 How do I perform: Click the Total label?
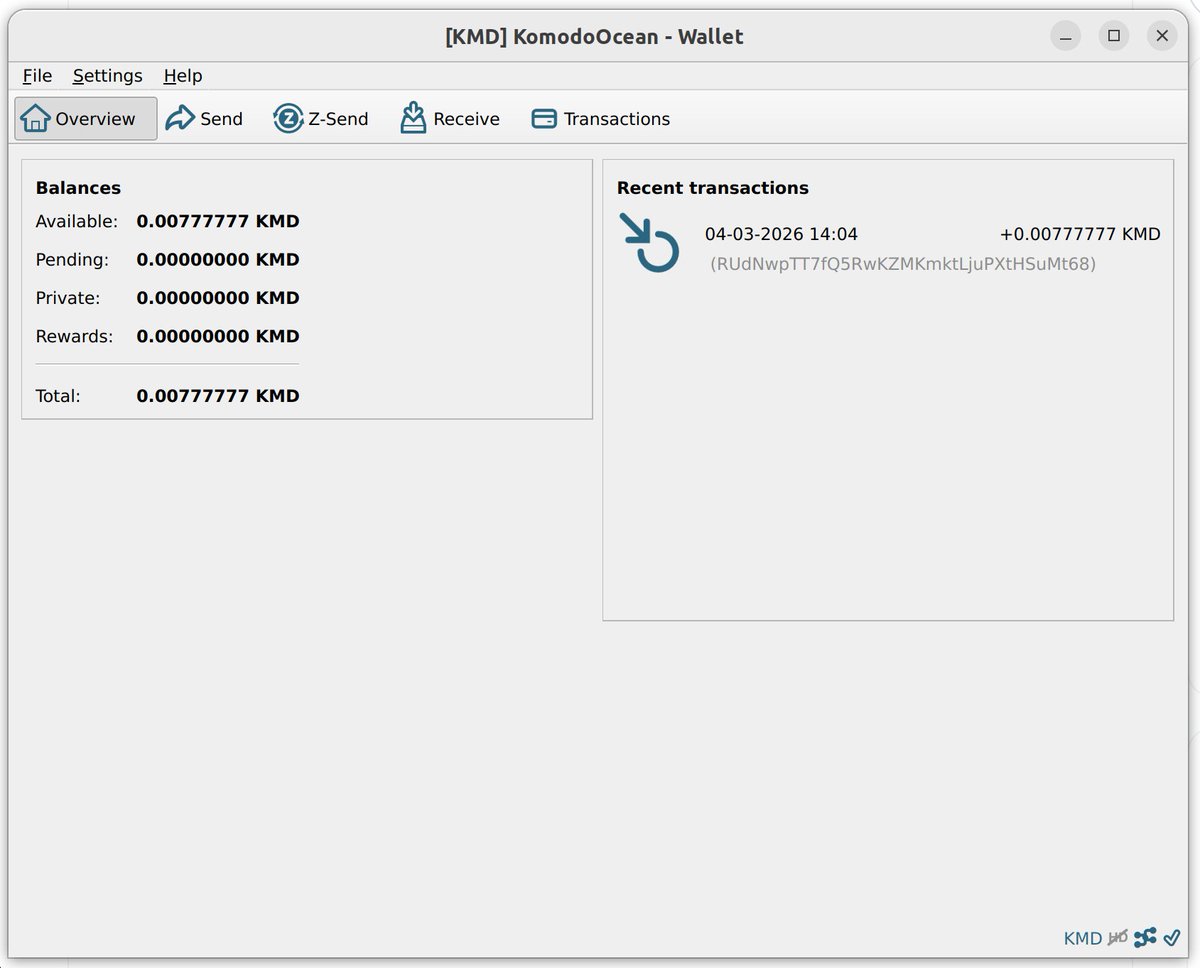point(58,396)
